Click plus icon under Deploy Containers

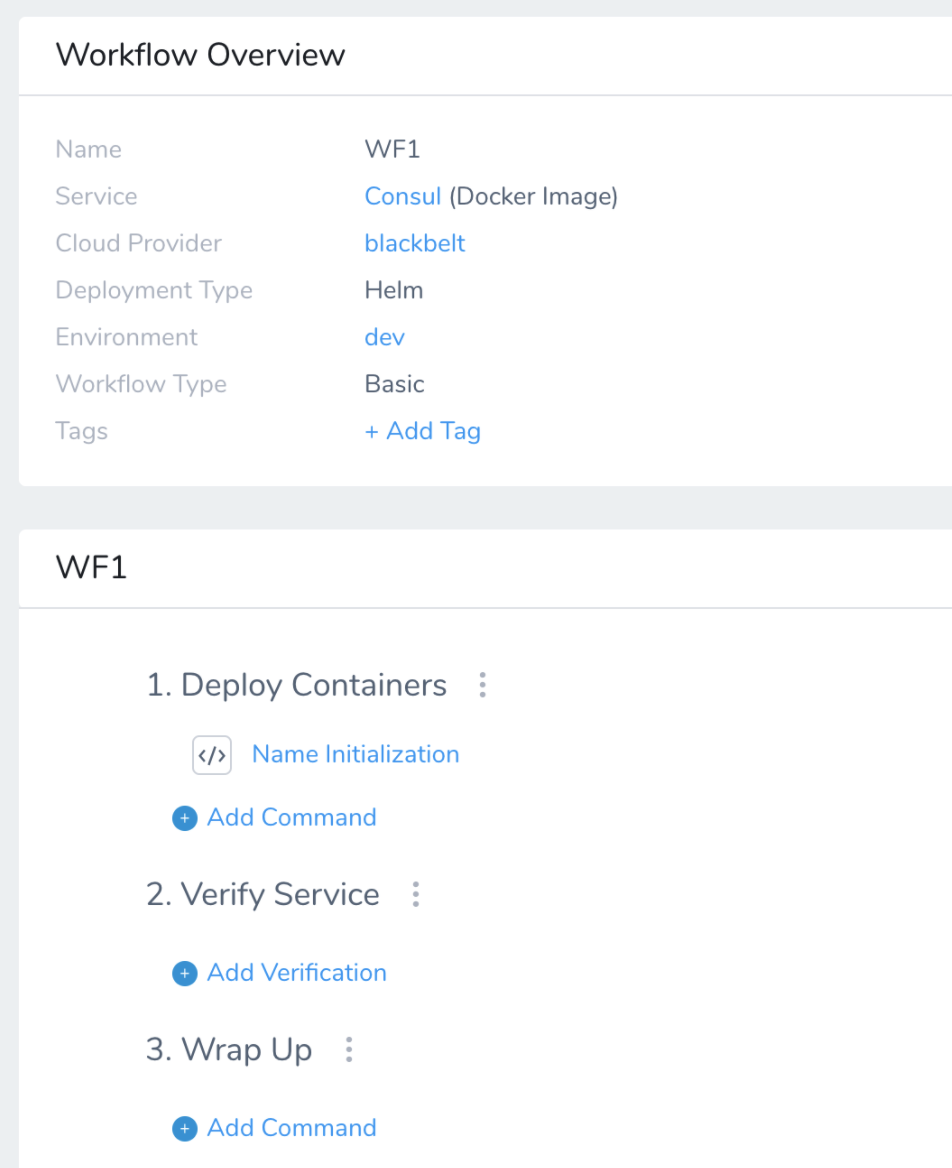(185, 818)
